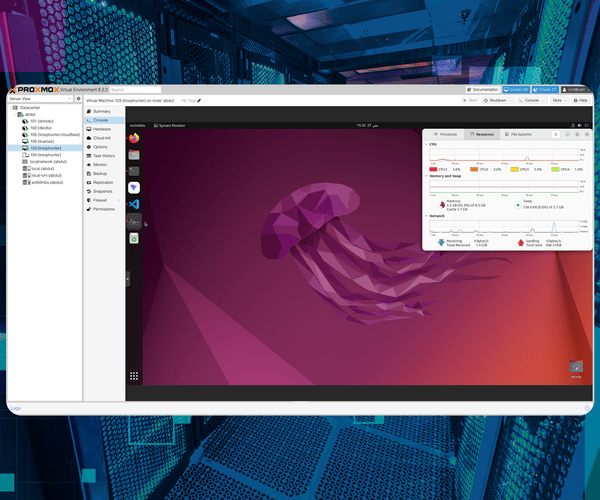Click the Swap pie chart icon

(x=518, y=205)
